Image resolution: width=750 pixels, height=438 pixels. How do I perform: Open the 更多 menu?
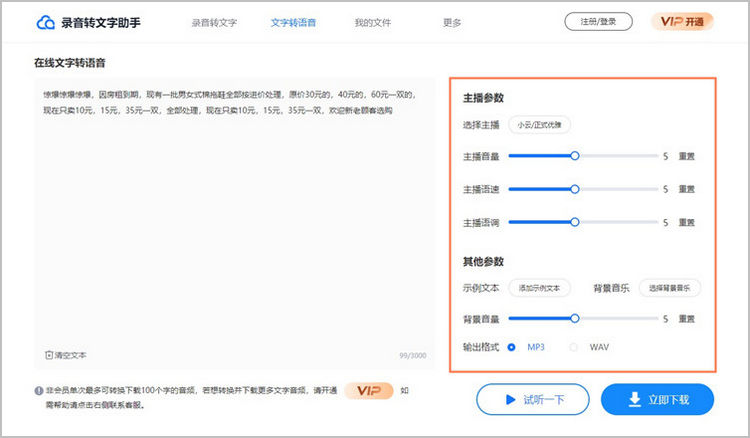[x=452, y=22]
